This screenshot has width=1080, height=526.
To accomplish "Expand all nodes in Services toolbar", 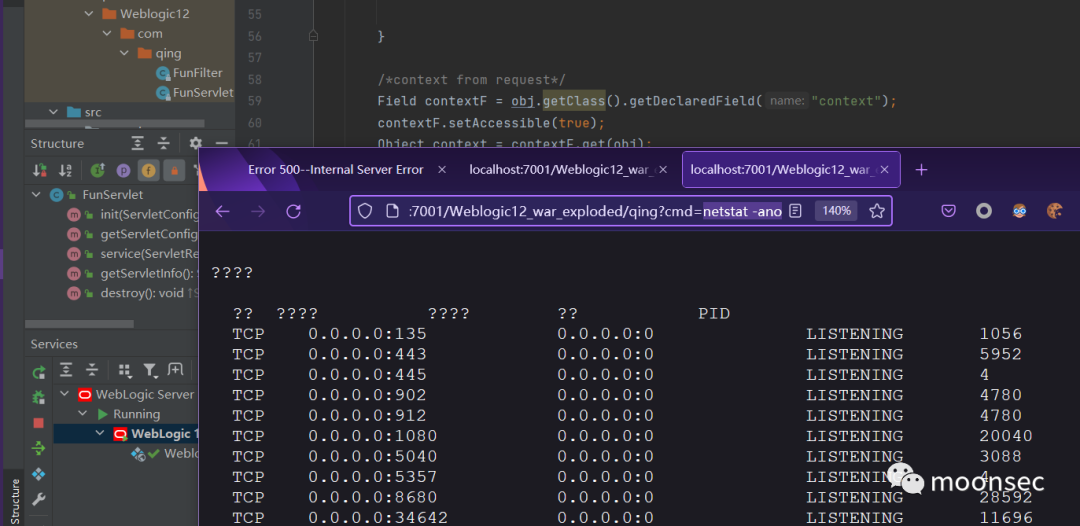I will tap(66, 370).
